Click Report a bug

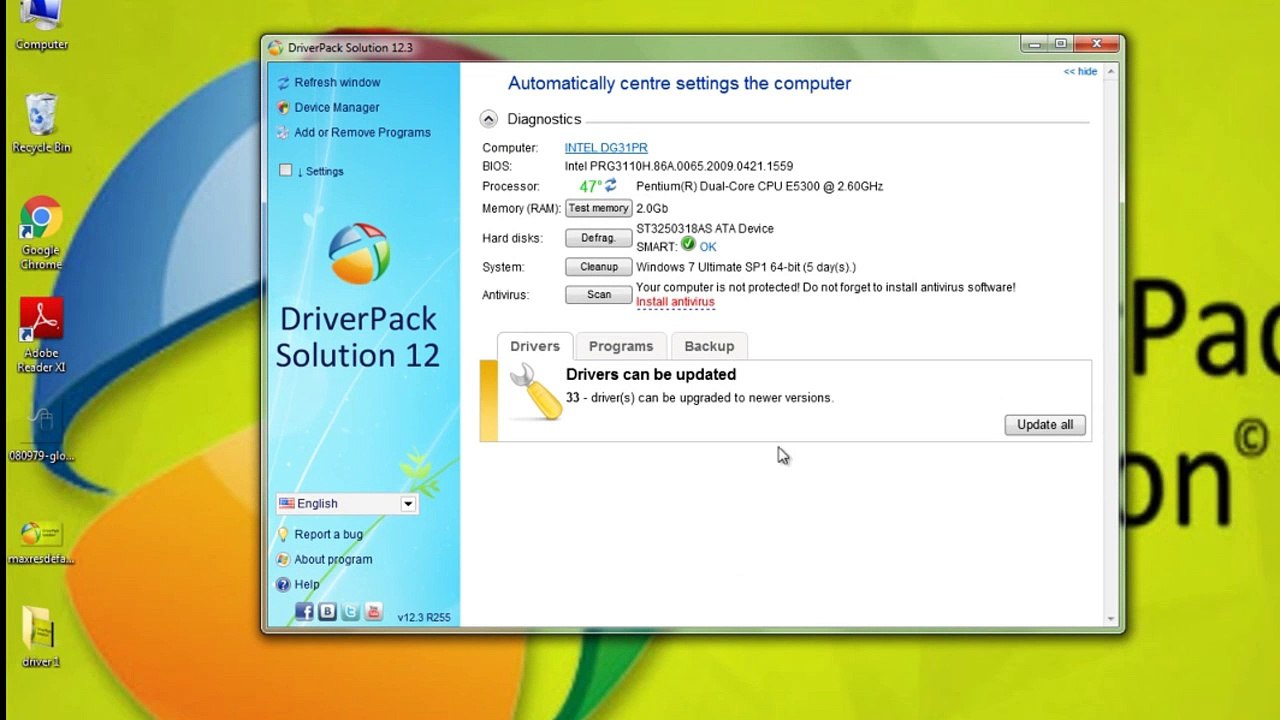point(328,534)
